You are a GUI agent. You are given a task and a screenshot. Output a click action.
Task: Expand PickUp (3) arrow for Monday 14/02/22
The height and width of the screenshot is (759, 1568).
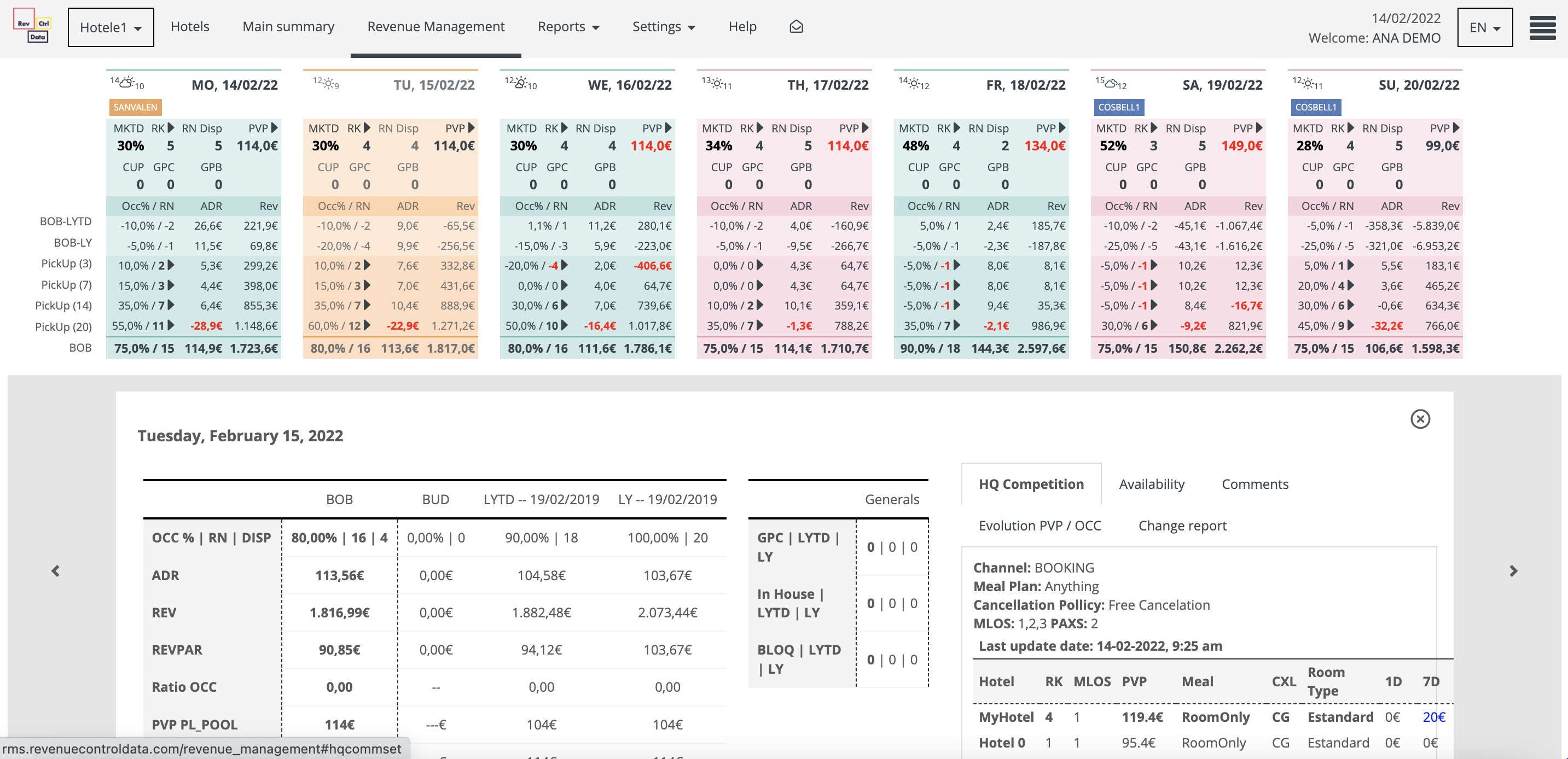pos(171,265)
